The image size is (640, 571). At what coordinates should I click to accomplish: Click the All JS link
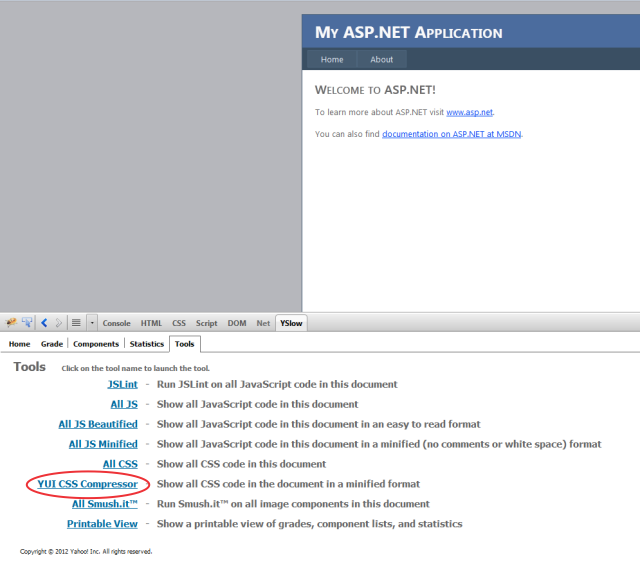pyautogui.click(x=124, y=404)
